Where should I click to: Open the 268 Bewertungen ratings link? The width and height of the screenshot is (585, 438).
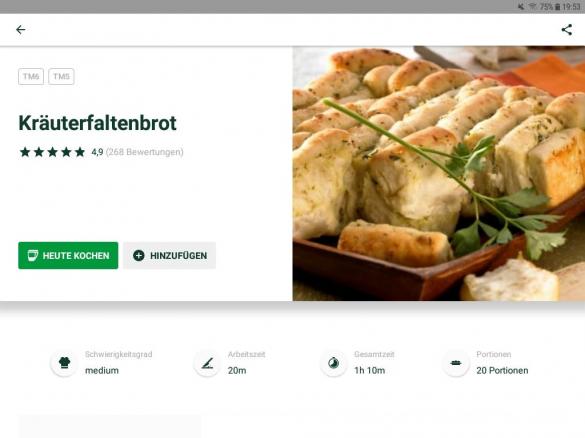[x=145, y=152]
